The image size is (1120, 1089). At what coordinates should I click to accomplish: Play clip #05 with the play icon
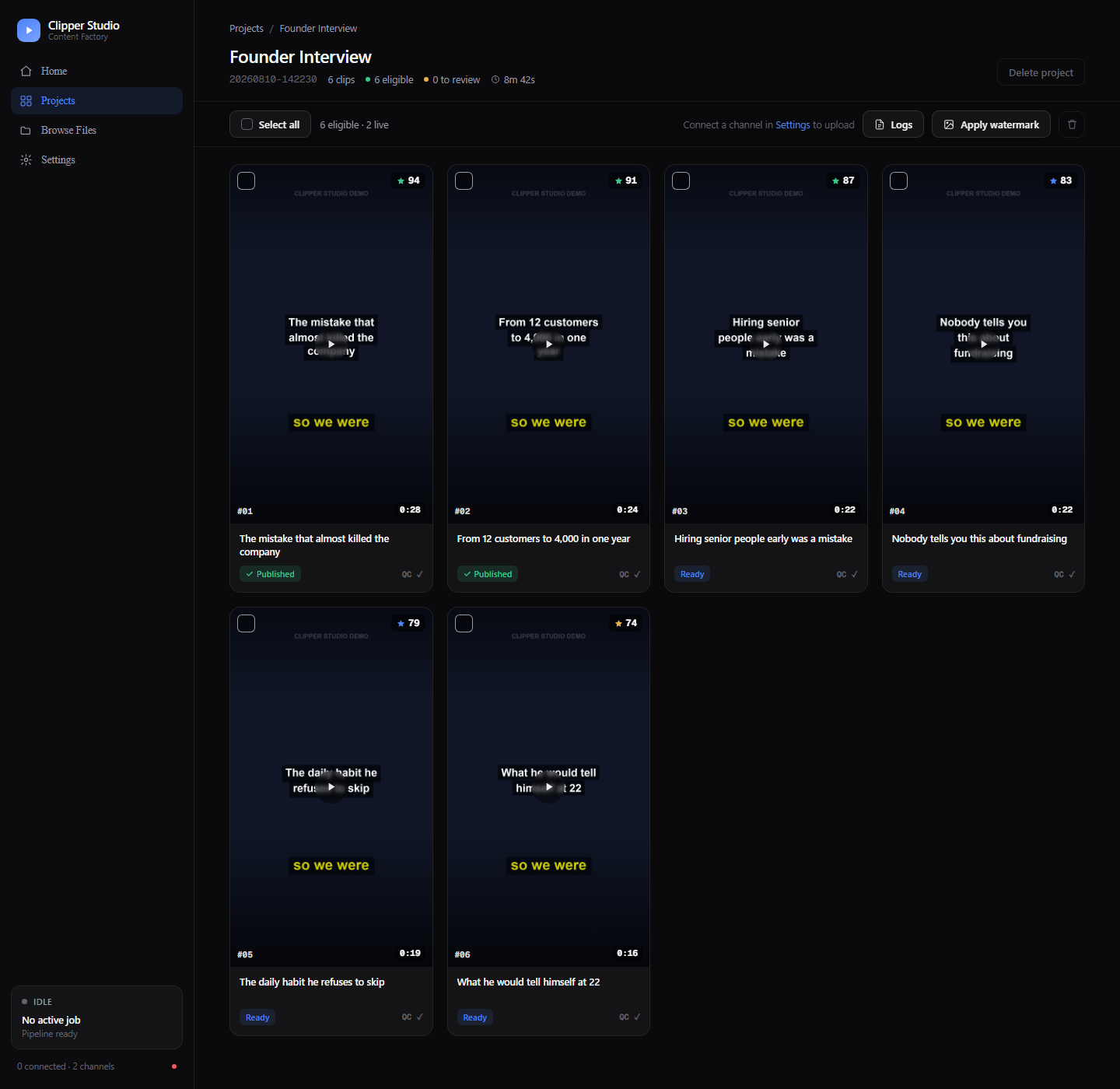tap(331, 787)
